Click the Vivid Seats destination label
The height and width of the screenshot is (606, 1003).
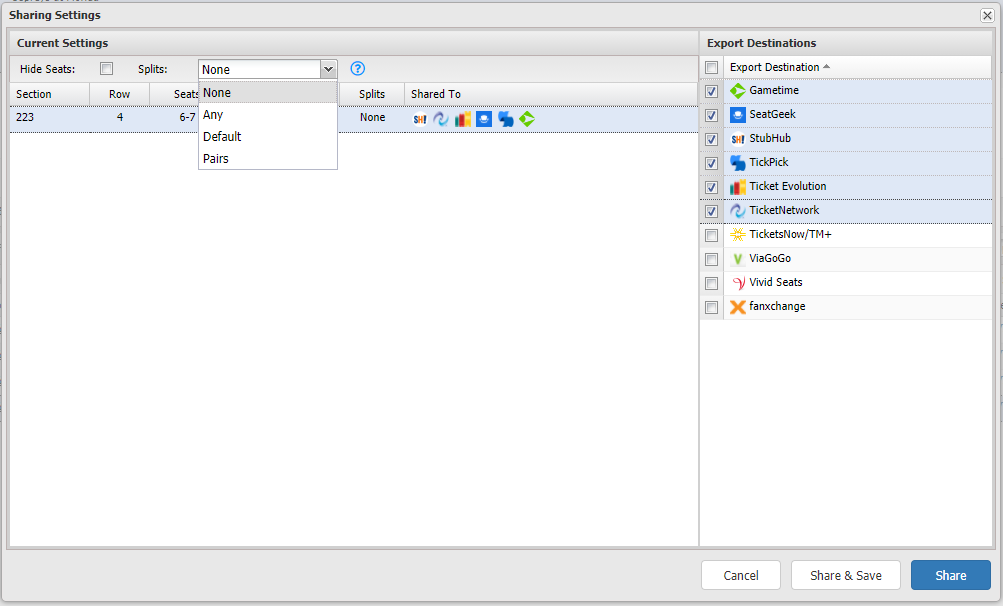pos(776,282)
